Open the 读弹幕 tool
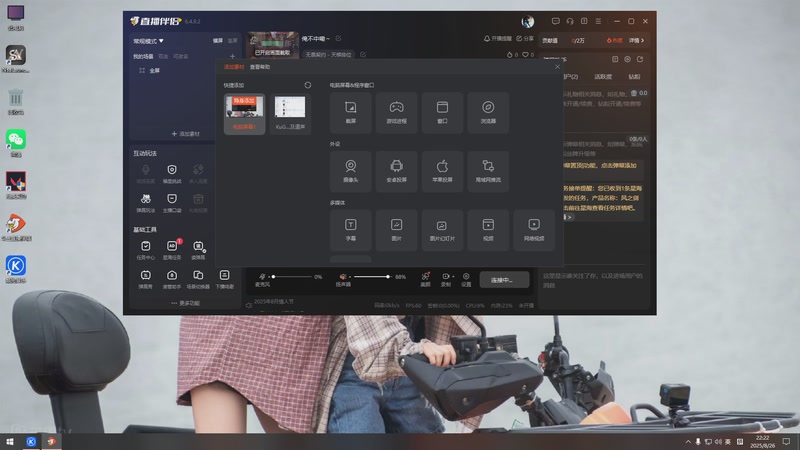The width and height of the screenshot is (800, 450). click(x=198, y=250)
